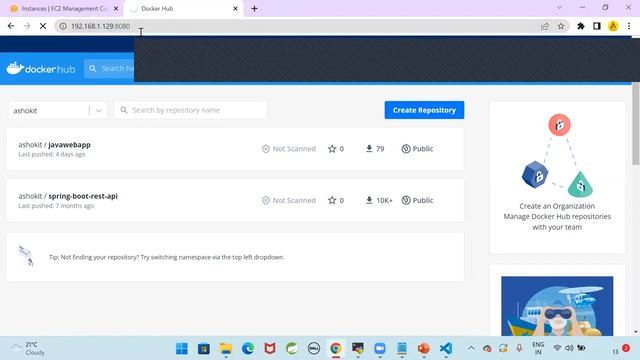Click the organization locks illustration
Screen dimensions: 640x360
point(558,156)
